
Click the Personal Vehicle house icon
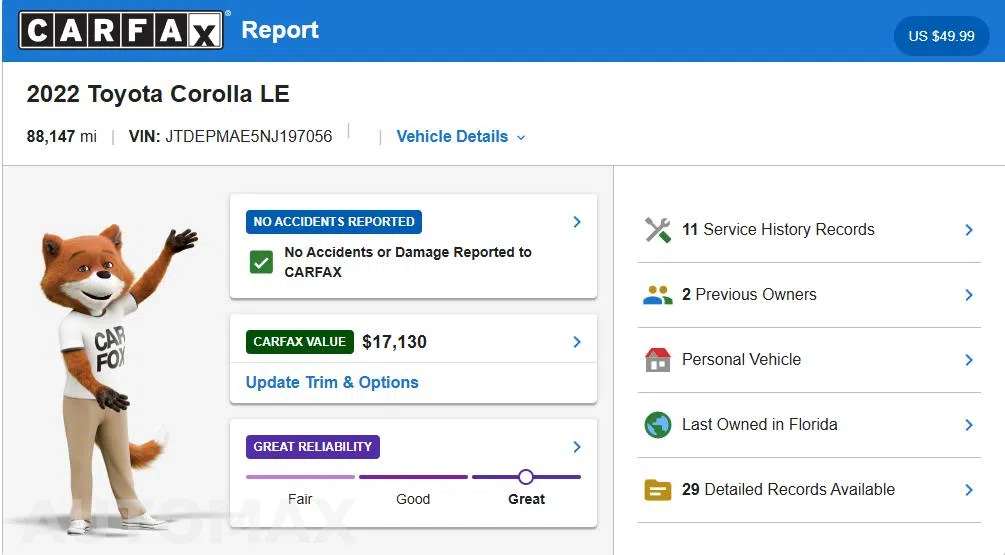pos(658,360)
